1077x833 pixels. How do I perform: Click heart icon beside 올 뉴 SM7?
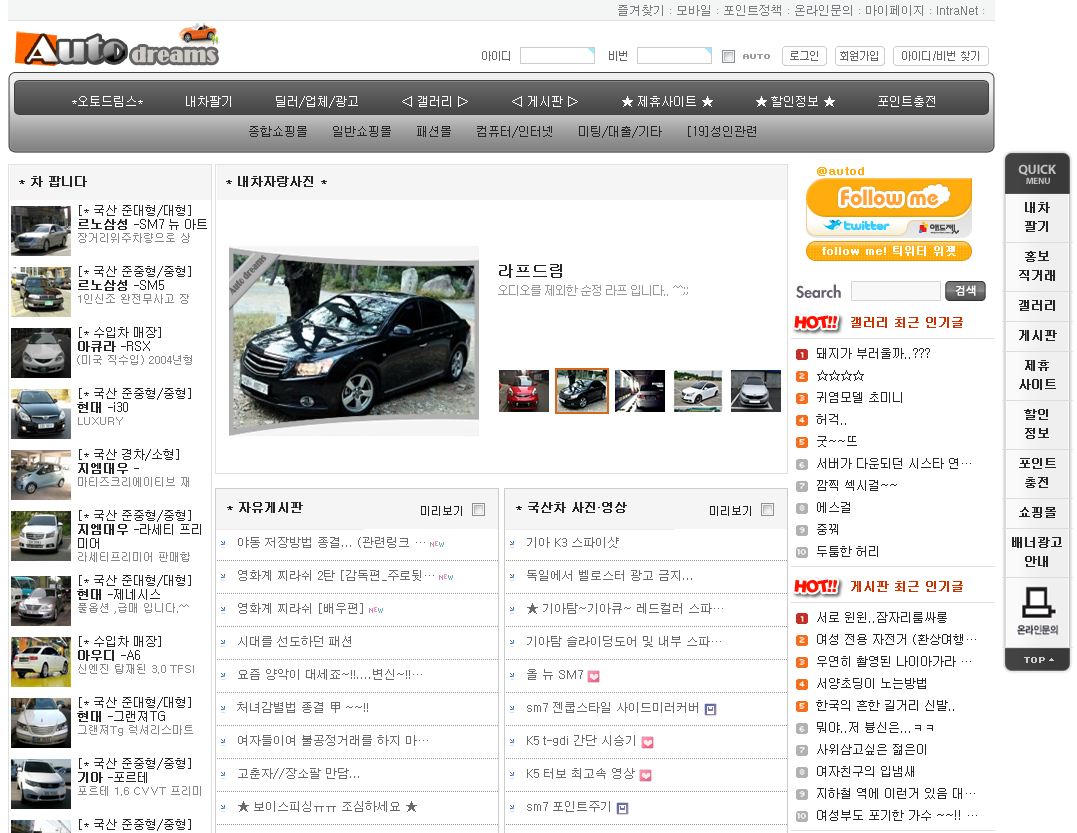pyautogui.click(x=594, y=676)
